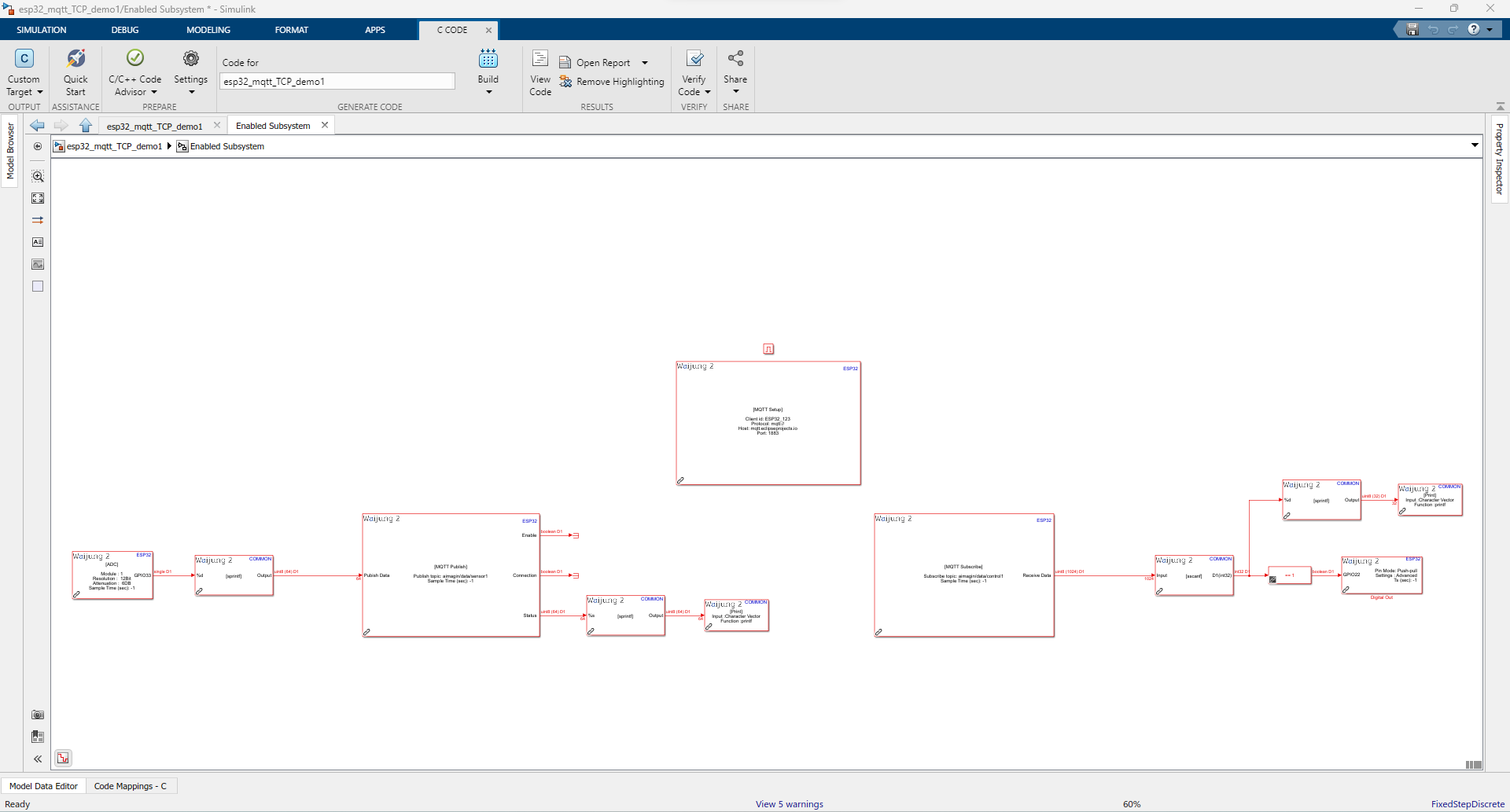
Task: Take canvas screenshot camera icon
Action: 38,715
